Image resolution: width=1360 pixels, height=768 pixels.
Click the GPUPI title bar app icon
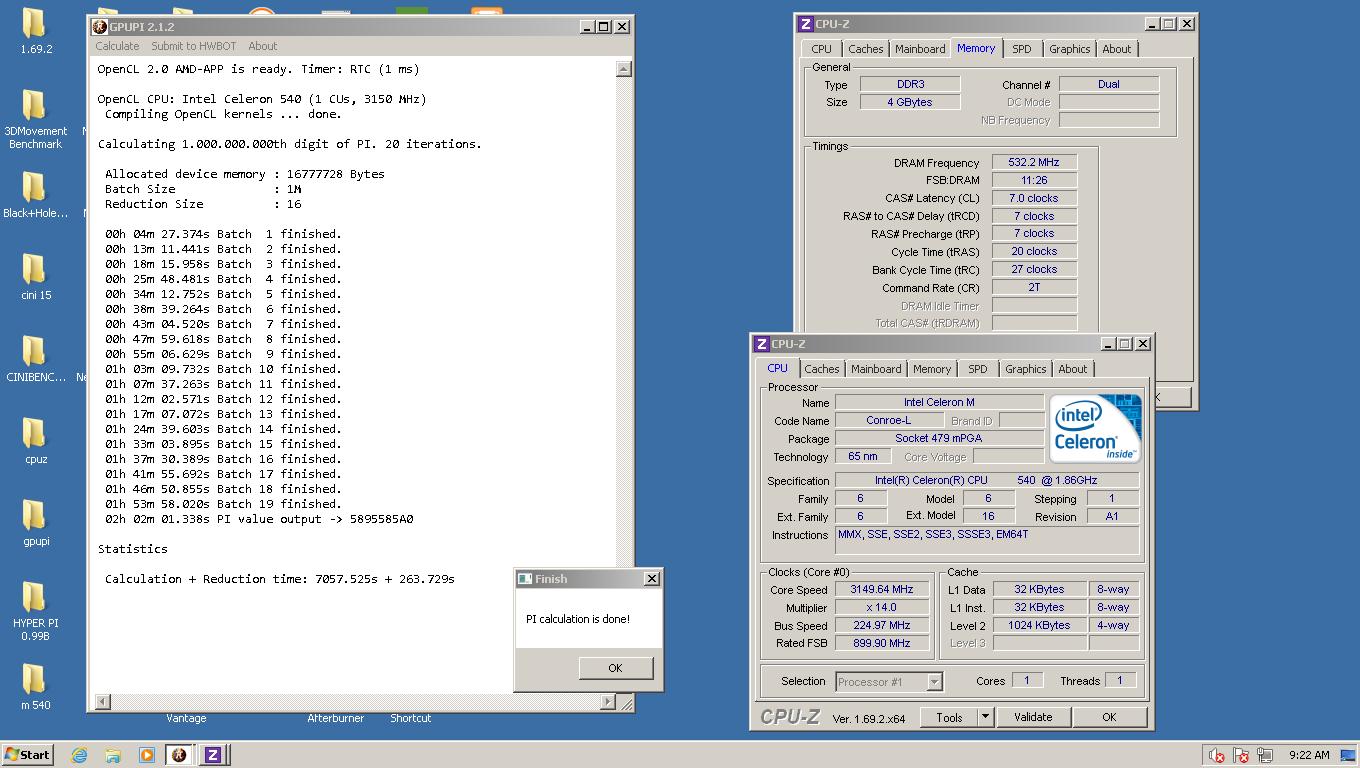100,27
